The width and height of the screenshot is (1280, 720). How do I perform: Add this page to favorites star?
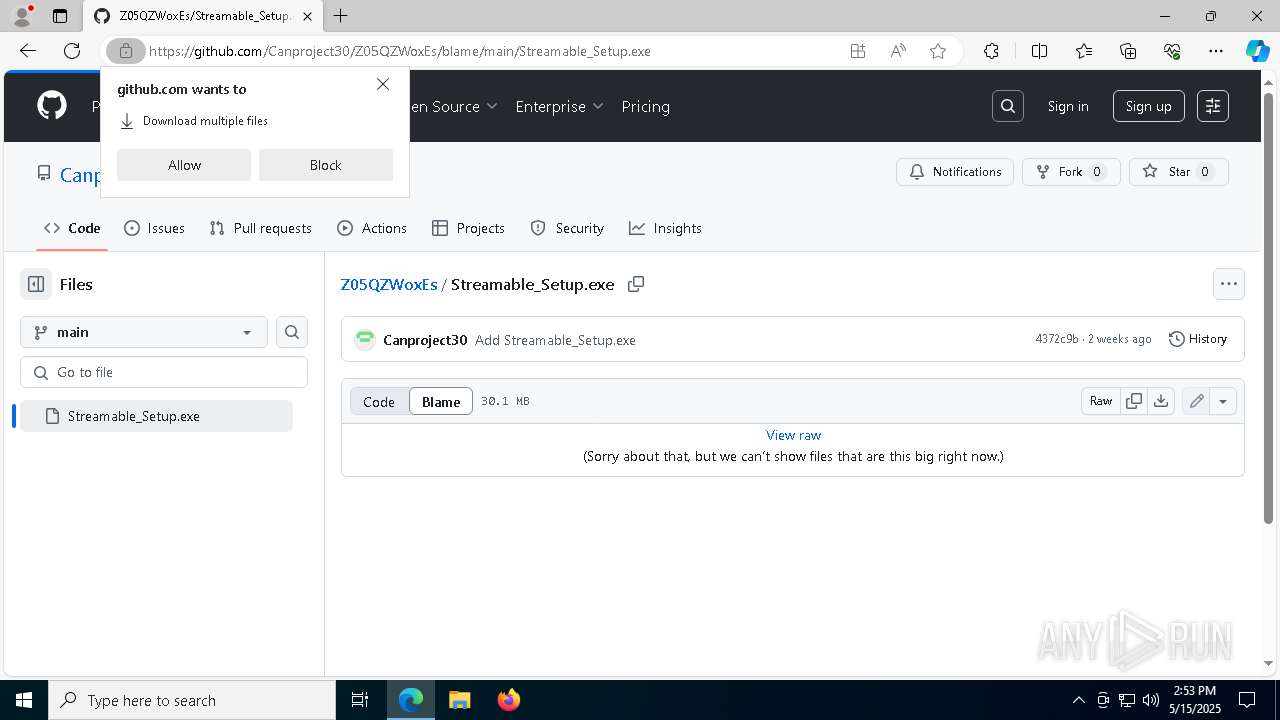[x=938, y=51]
